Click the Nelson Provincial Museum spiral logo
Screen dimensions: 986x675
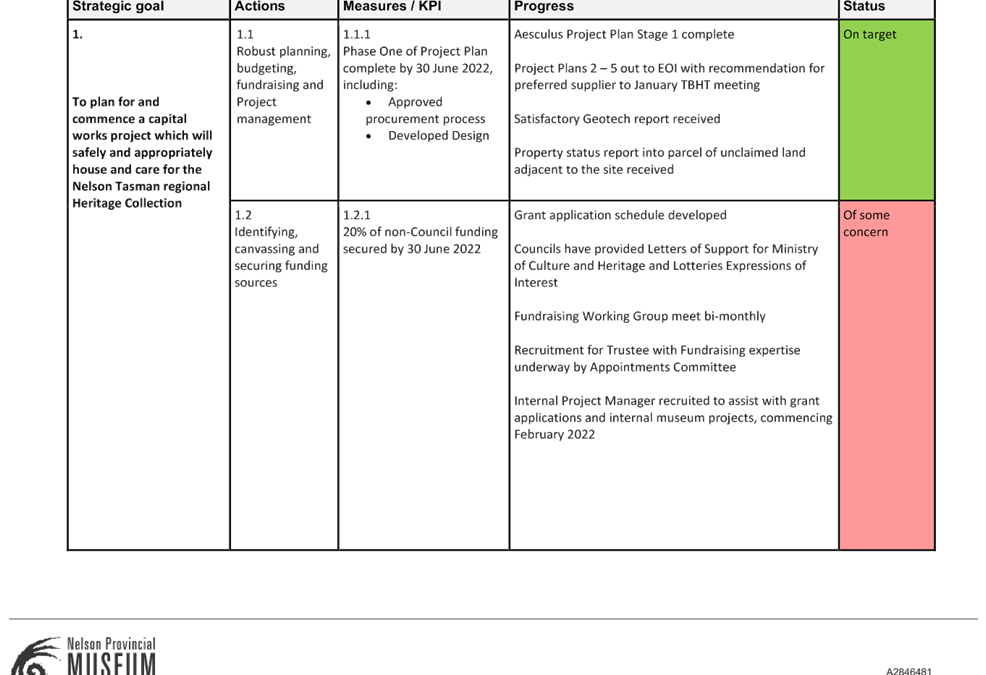(37, 656)
